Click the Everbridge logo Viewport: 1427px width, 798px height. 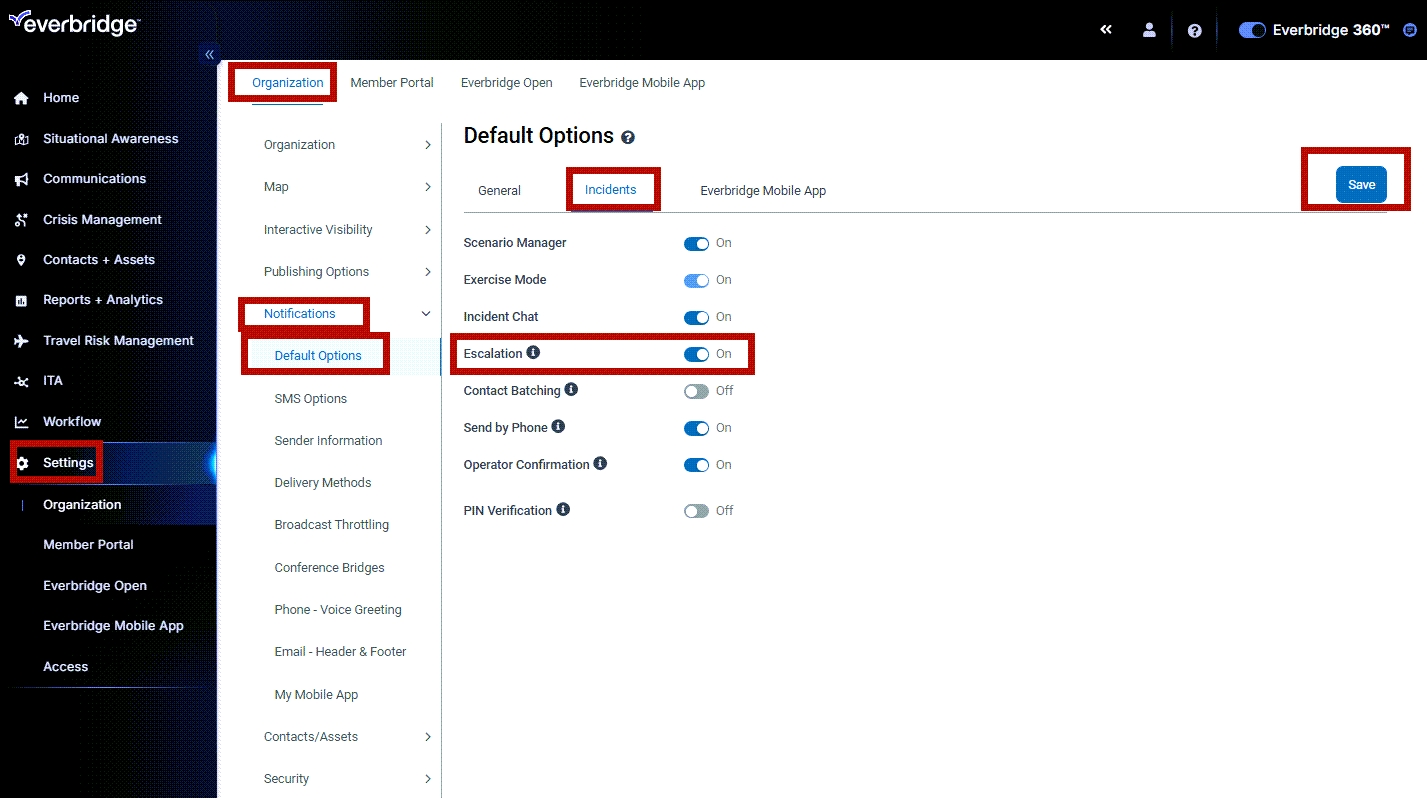(x=73, y=24)
